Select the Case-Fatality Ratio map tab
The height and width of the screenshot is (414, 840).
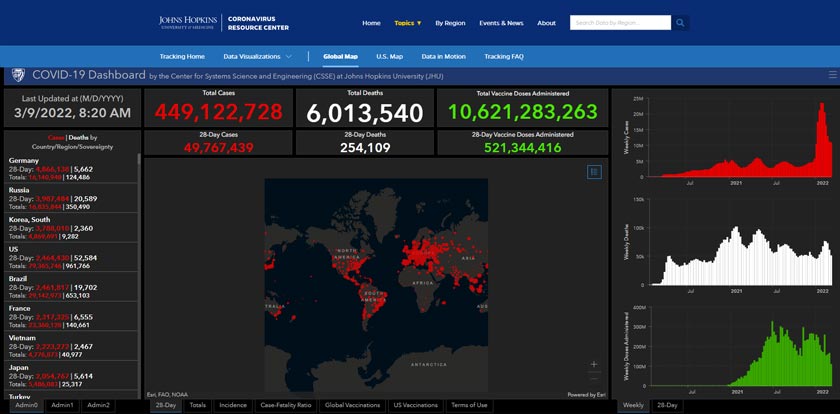click(285, 405)
